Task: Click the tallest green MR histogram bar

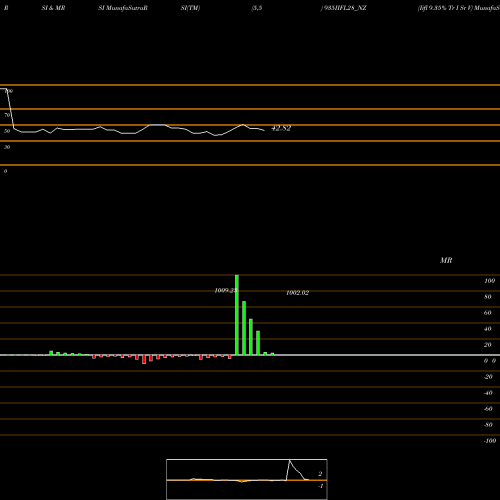Action: pyautogui.click(x=237, y=315)
